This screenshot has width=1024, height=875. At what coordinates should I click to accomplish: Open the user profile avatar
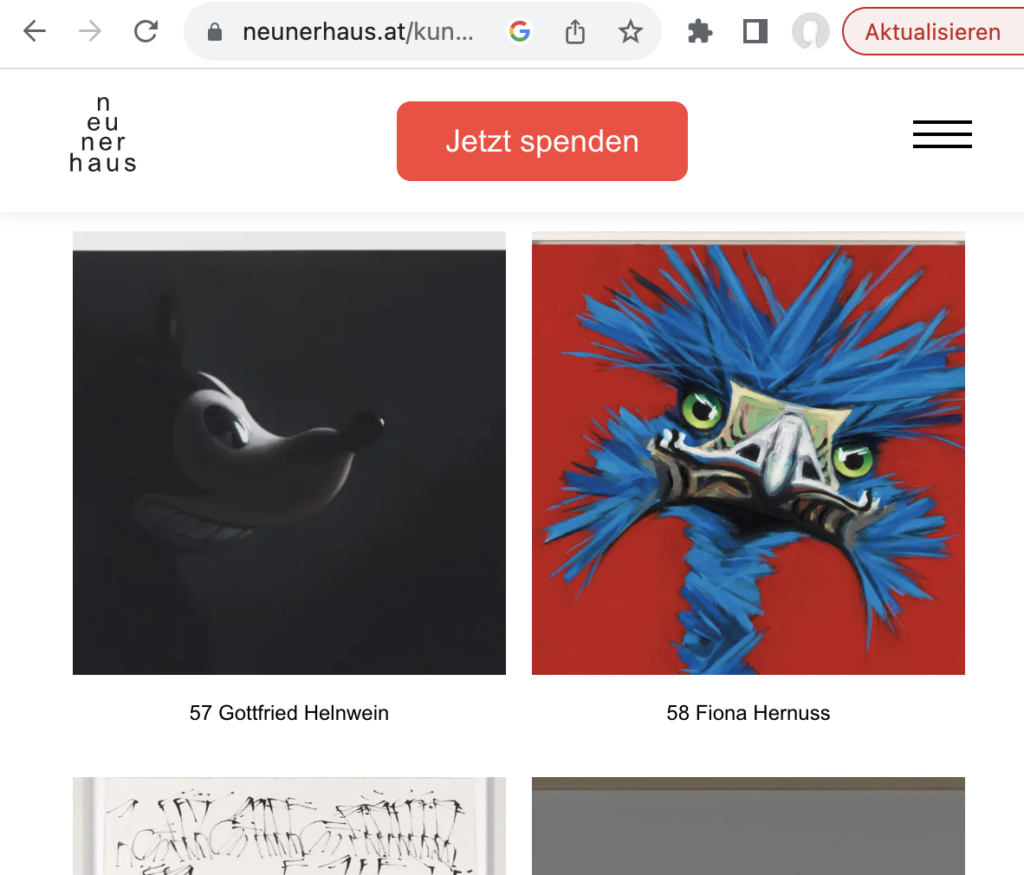(810, 31)
